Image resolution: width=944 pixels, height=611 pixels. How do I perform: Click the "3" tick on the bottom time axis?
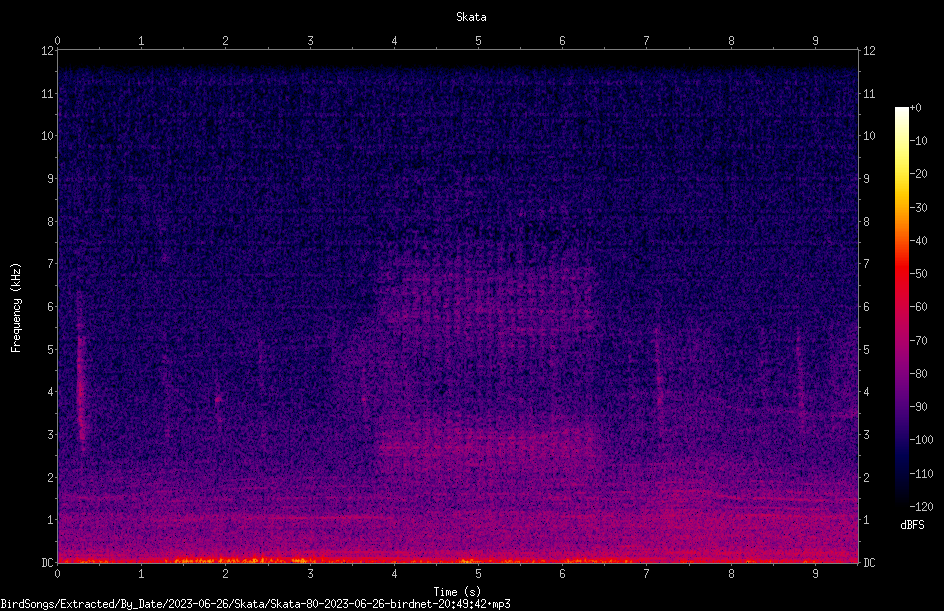pos(310,574)
